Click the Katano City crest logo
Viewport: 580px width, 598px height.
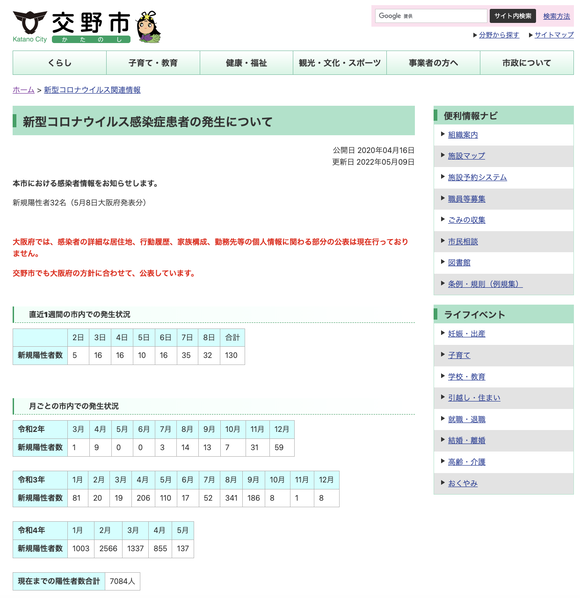click(30, 23)
